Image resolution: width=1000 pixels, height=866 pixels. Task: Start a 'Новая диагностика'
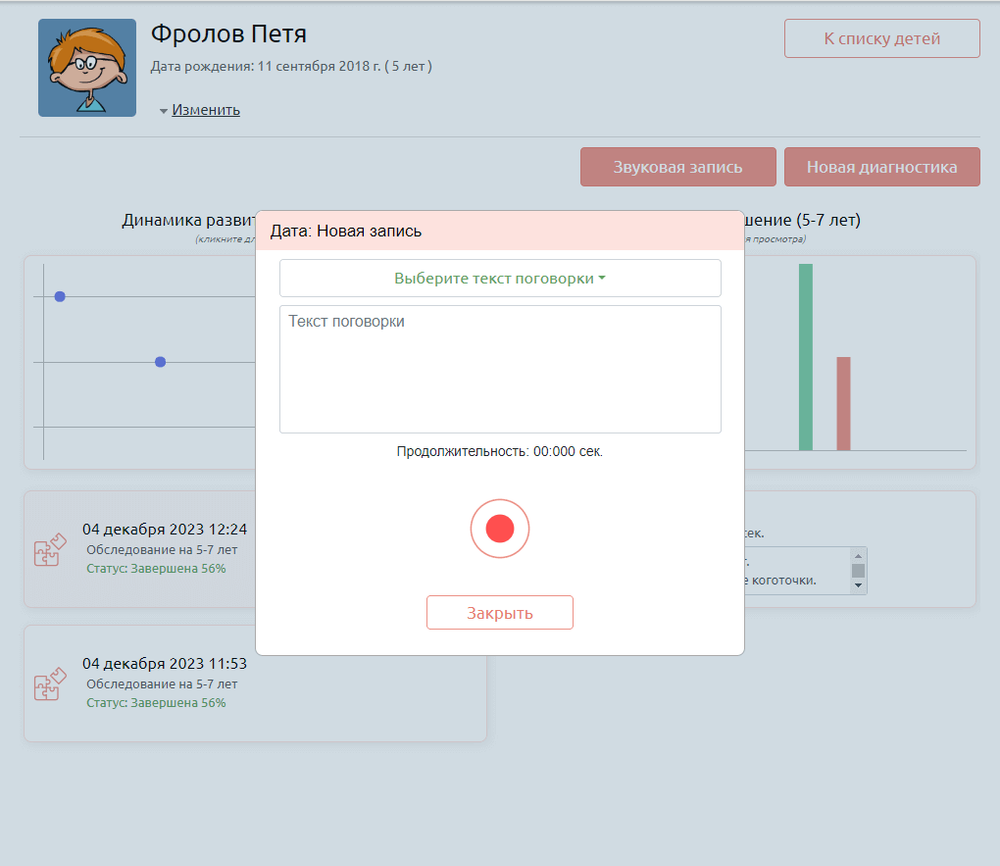pyautogui.click(x=881, y=167)
